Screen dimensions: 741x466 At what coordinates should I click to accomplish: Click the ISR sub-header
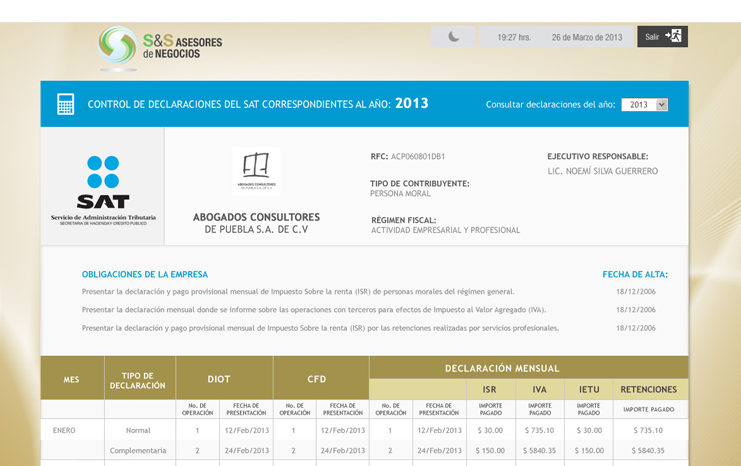pyautogui.click(x=490, y=389)
